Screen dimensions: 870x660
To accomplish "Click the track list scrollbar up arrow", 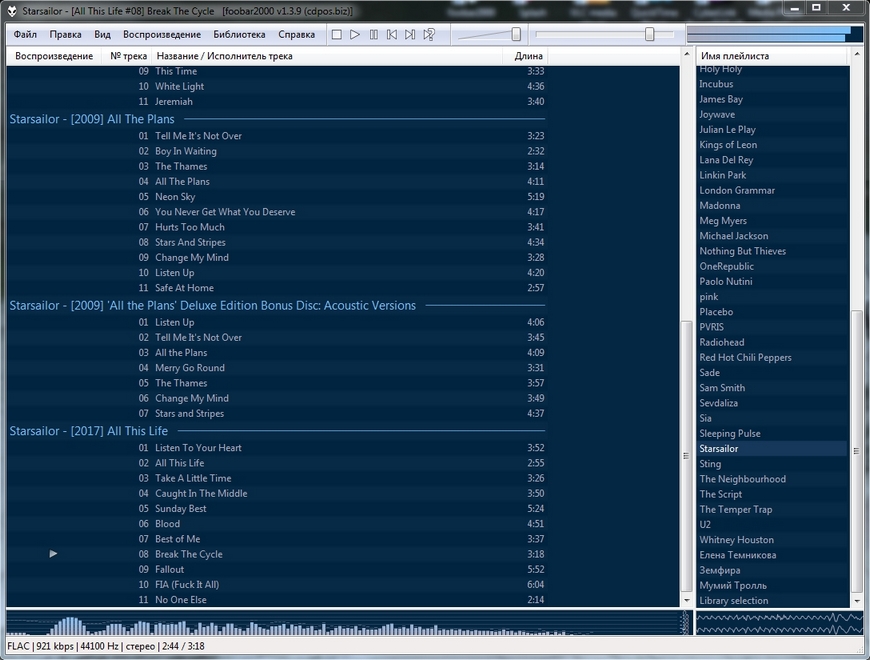I will coord(686,54).
